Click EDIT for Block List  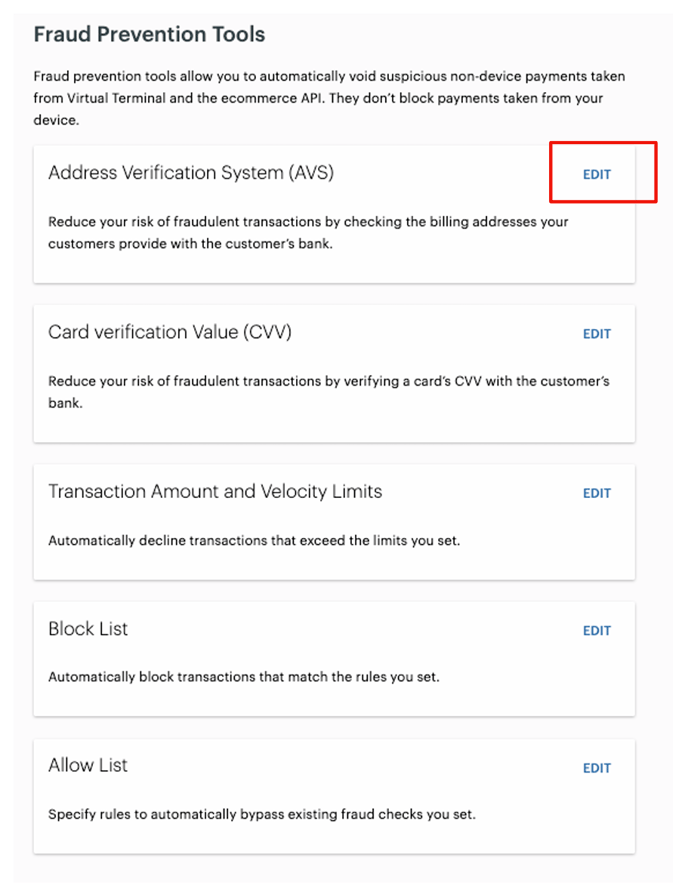point(596,630)
